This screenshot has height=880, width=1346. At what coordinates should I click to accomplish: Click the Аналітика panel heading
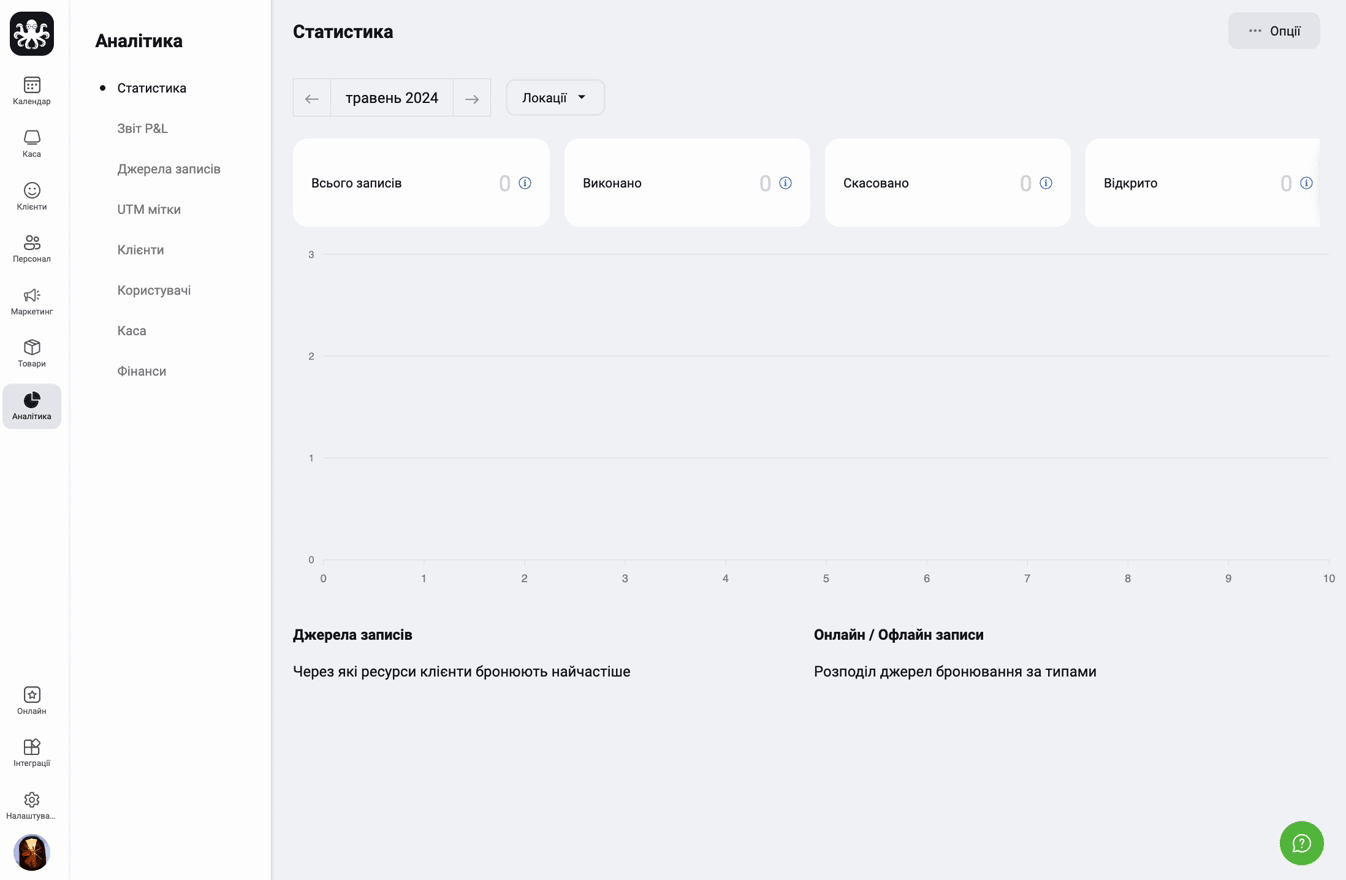pos(139,41)
